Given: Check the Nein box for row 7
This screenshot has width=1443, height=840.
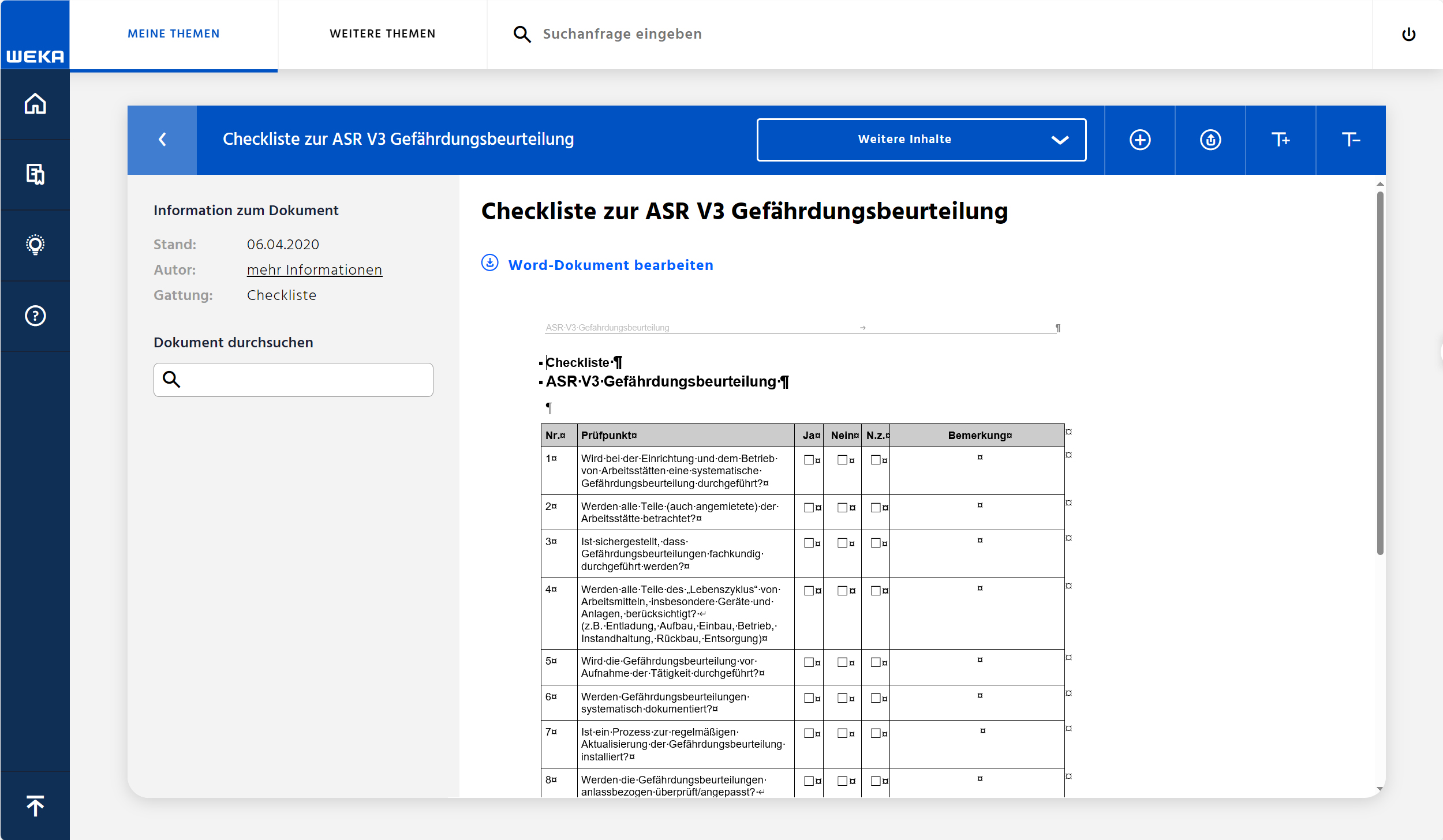Looking at the screenshot, I should [x=842, y=733].
